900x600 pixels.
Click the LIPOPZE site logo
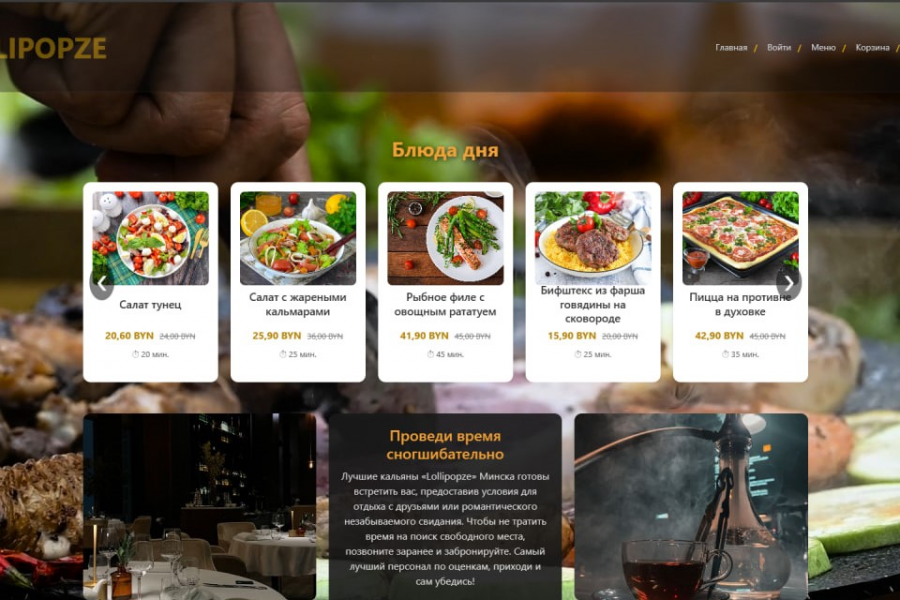53,48
